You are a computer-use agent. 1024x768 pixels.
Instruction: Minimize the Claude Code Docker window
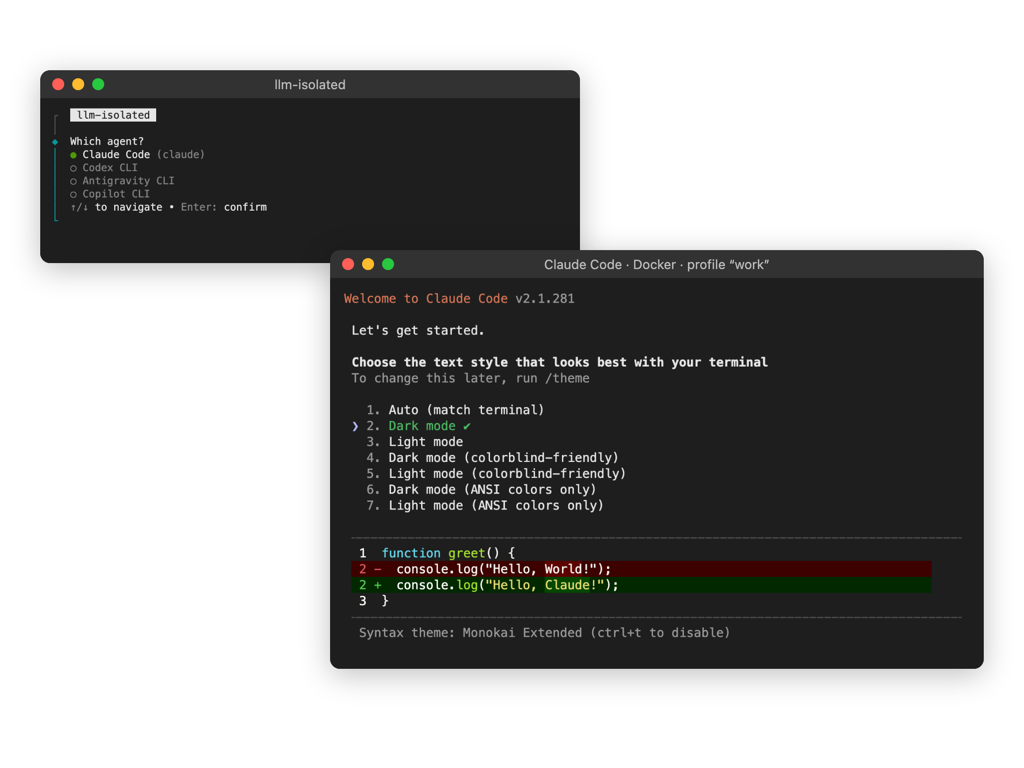pyautogui.click(x=368, y=264)
